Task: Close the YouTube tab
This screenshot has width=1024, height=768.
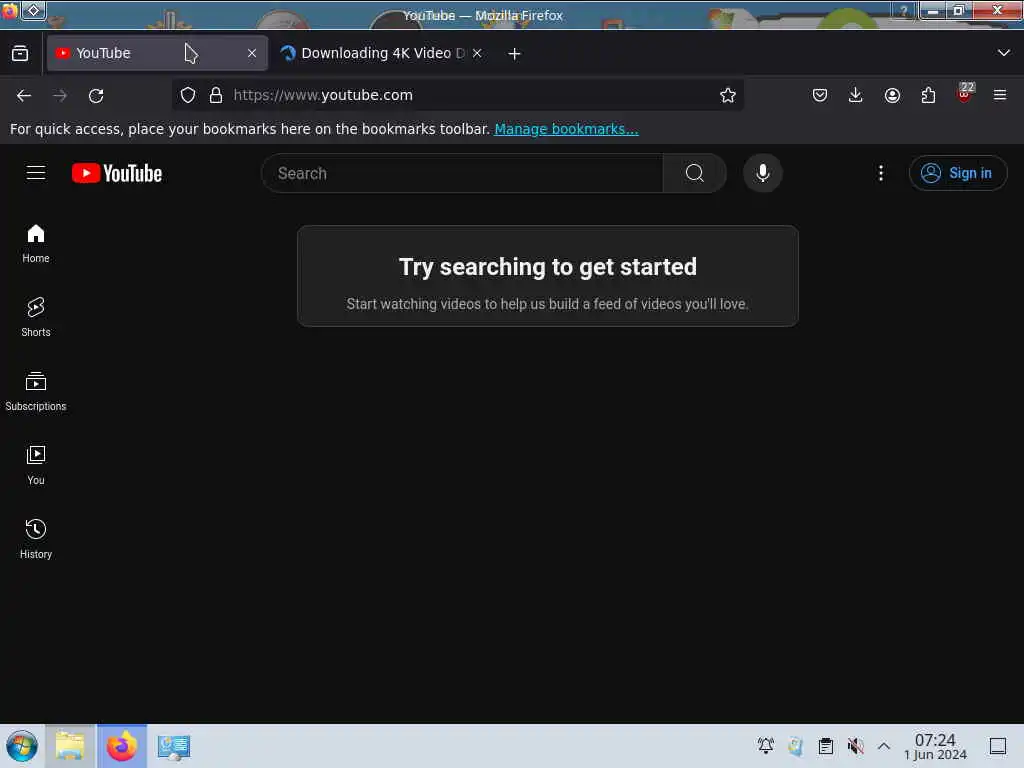Action: [252, 53]
